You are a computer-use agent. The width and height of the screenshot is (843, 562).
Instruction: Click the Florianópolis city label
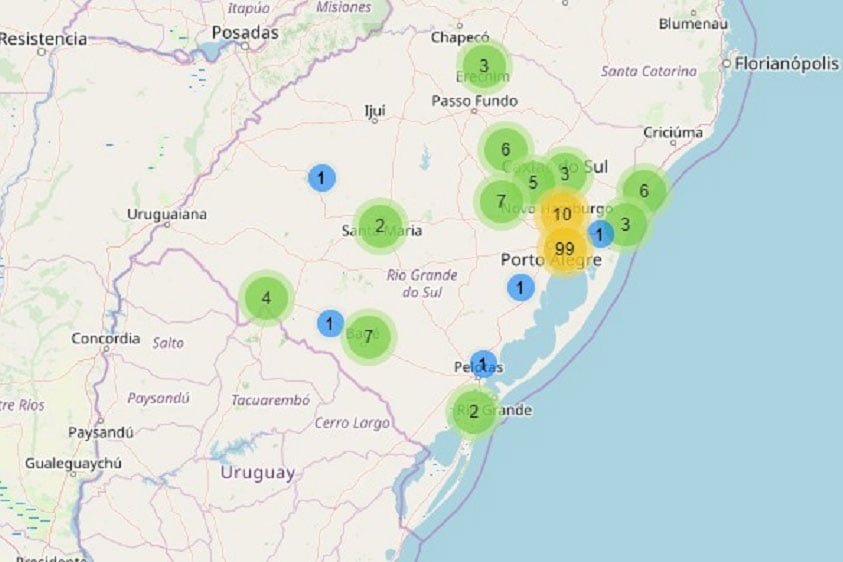coord(786,64)
